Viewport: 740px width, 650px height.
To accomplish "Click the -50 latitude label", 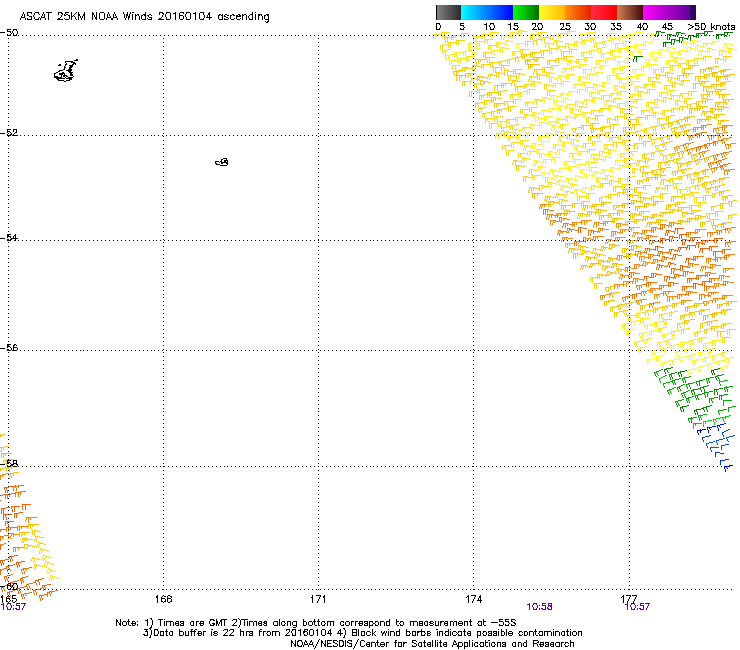I will pos(9,33).
